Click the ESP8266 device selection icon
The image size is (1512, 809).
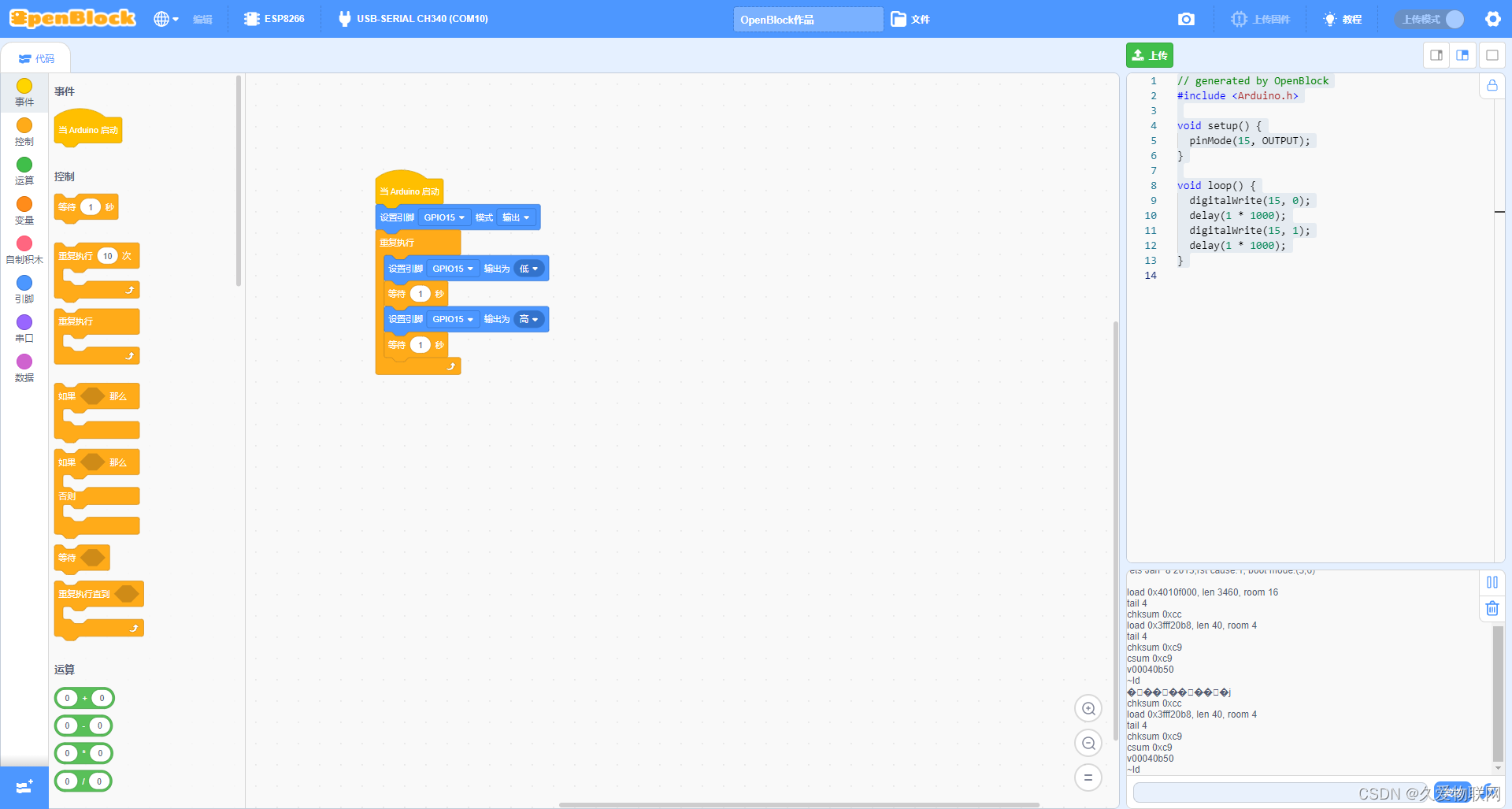coord(253,17)
